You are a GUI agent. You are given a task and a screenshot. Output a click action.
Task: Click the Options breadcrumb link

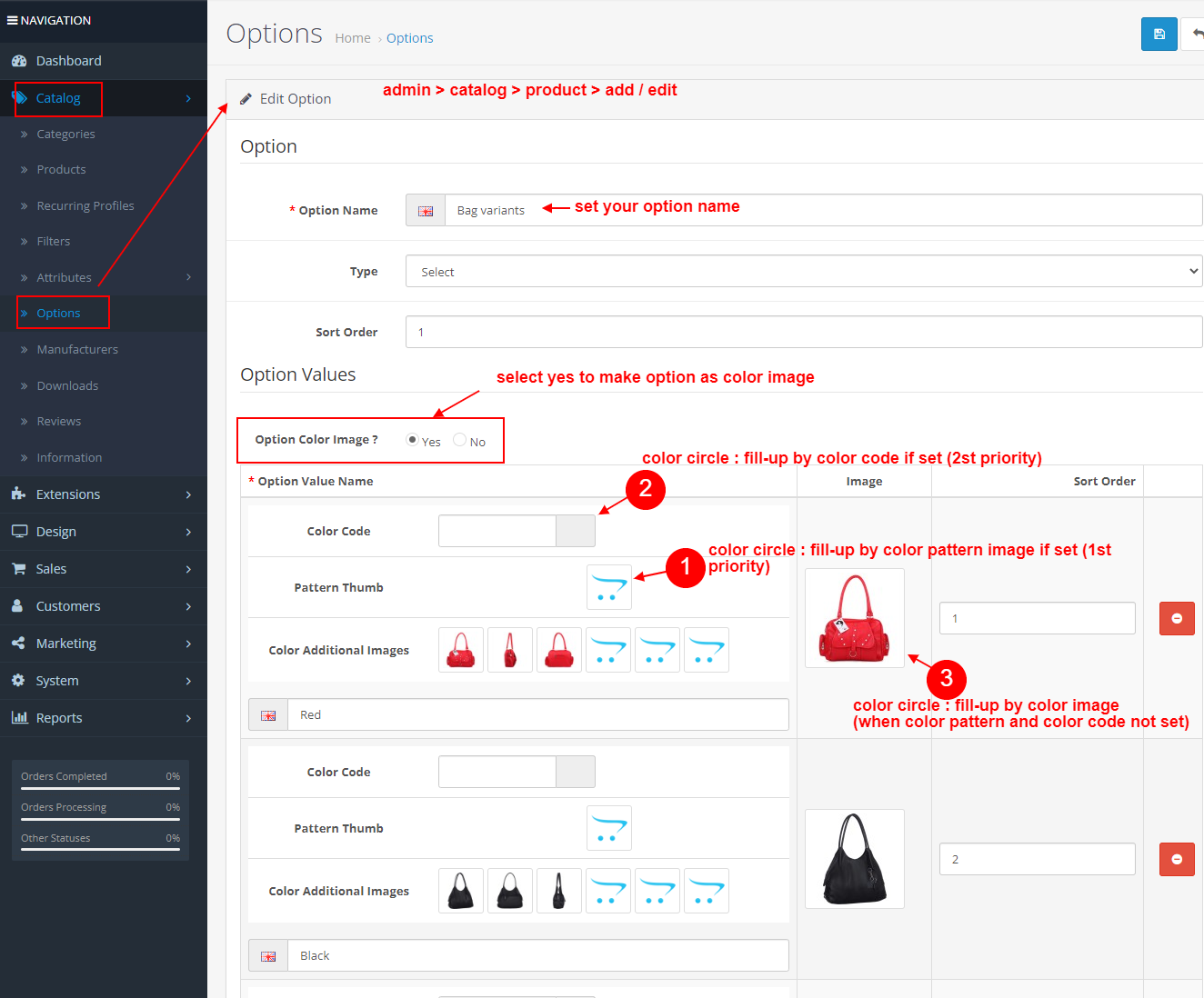tap(409, 38)
